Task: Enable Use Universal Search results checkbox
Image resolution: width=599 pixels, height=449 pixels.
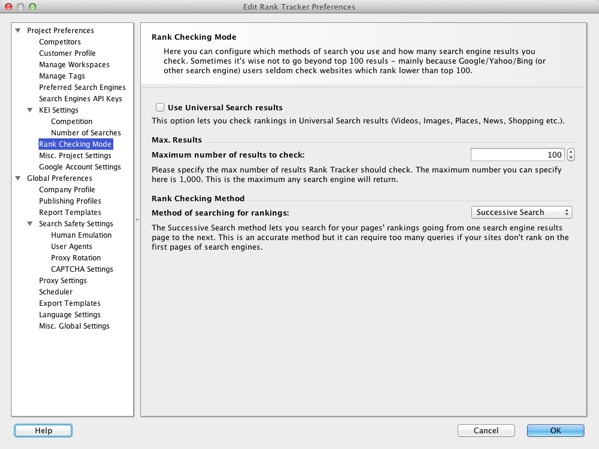Action: 160,107
